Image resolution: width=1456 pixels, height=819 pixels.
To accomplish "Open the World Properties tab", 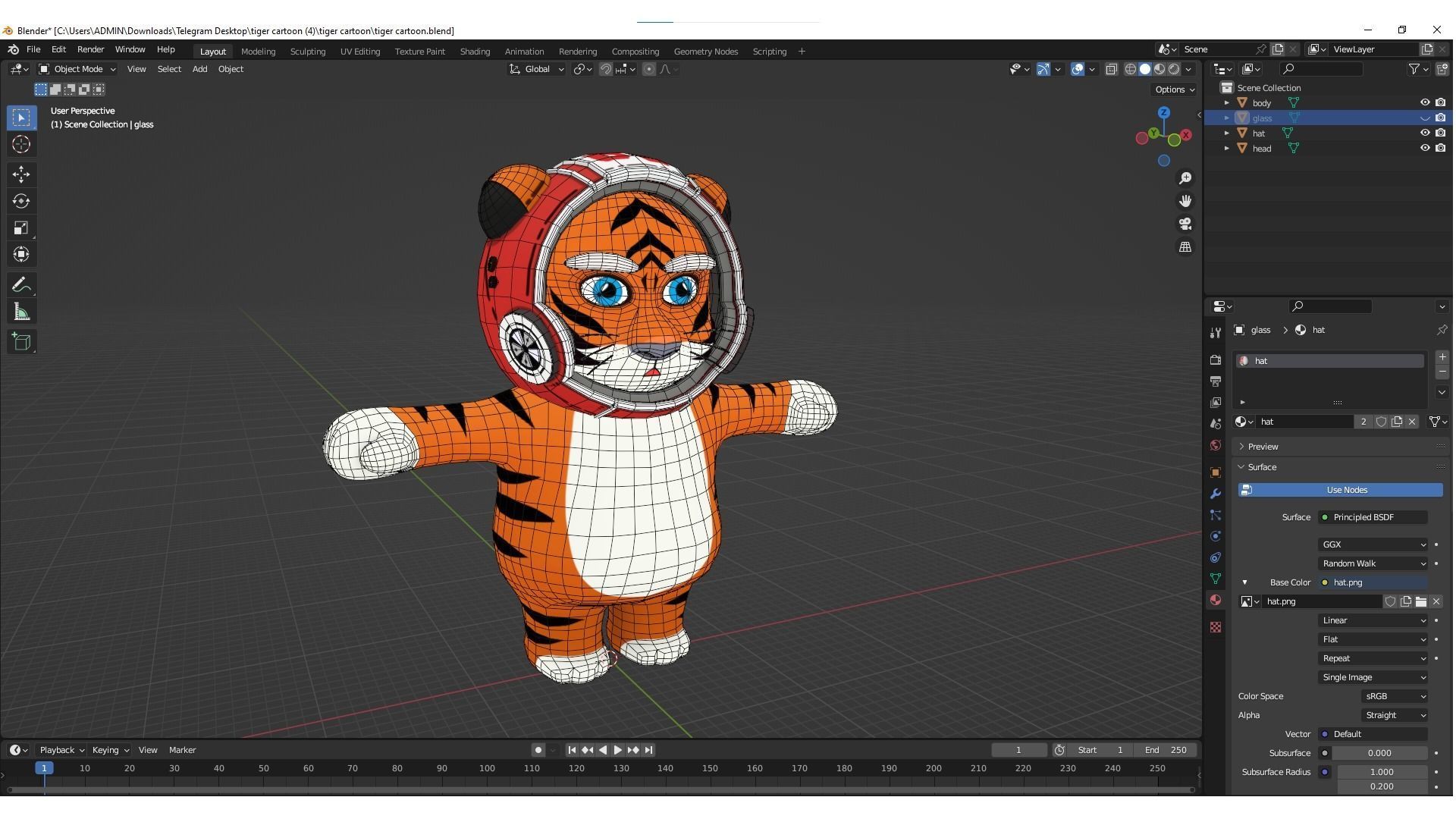I will click(1216, 445).
